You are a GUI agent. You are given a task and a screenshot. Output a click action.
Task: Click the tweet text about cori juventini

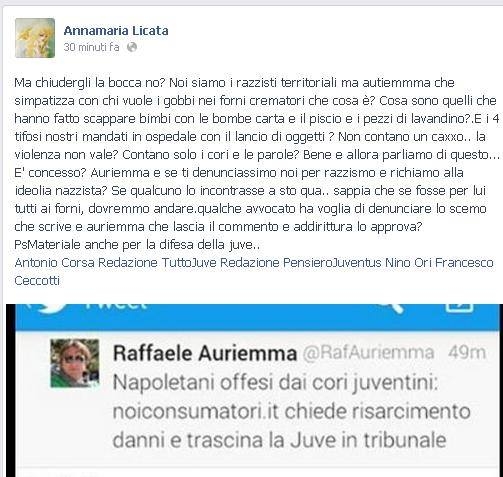point(291,411)
